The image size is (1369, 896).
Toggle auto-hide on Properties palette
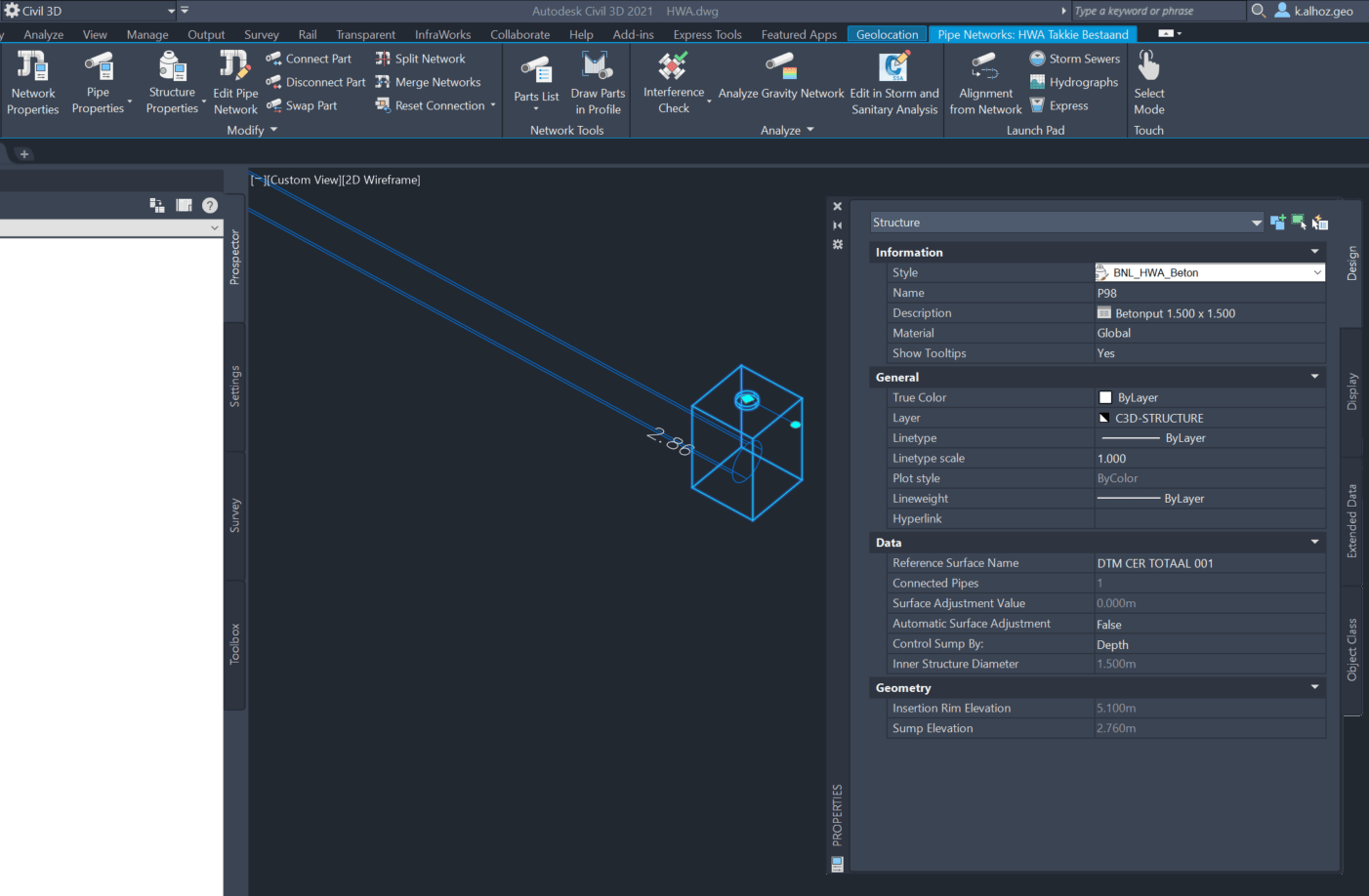[x=837, y=225]
